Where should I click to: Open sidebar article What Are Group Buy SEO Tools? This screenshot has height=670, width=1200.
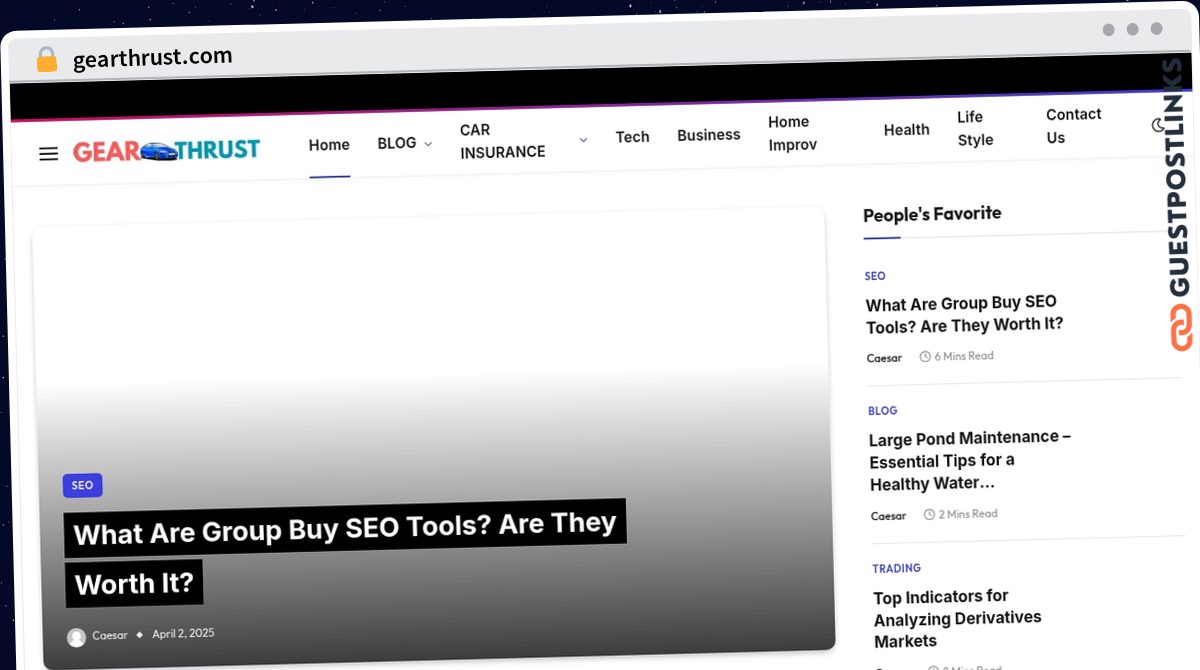click(964, 314)
